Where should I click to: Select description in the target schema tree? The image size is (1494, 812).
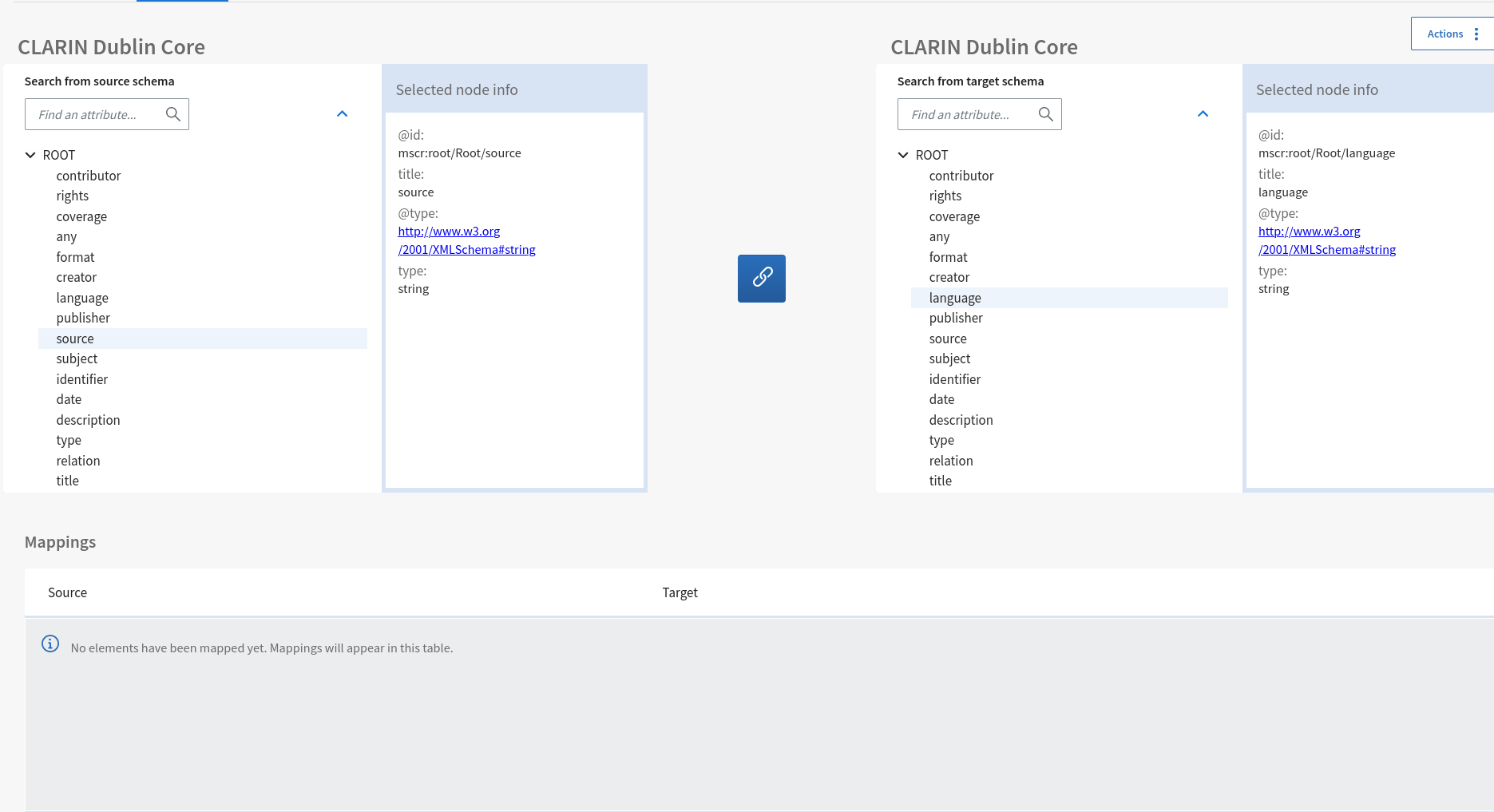(961, 420)
